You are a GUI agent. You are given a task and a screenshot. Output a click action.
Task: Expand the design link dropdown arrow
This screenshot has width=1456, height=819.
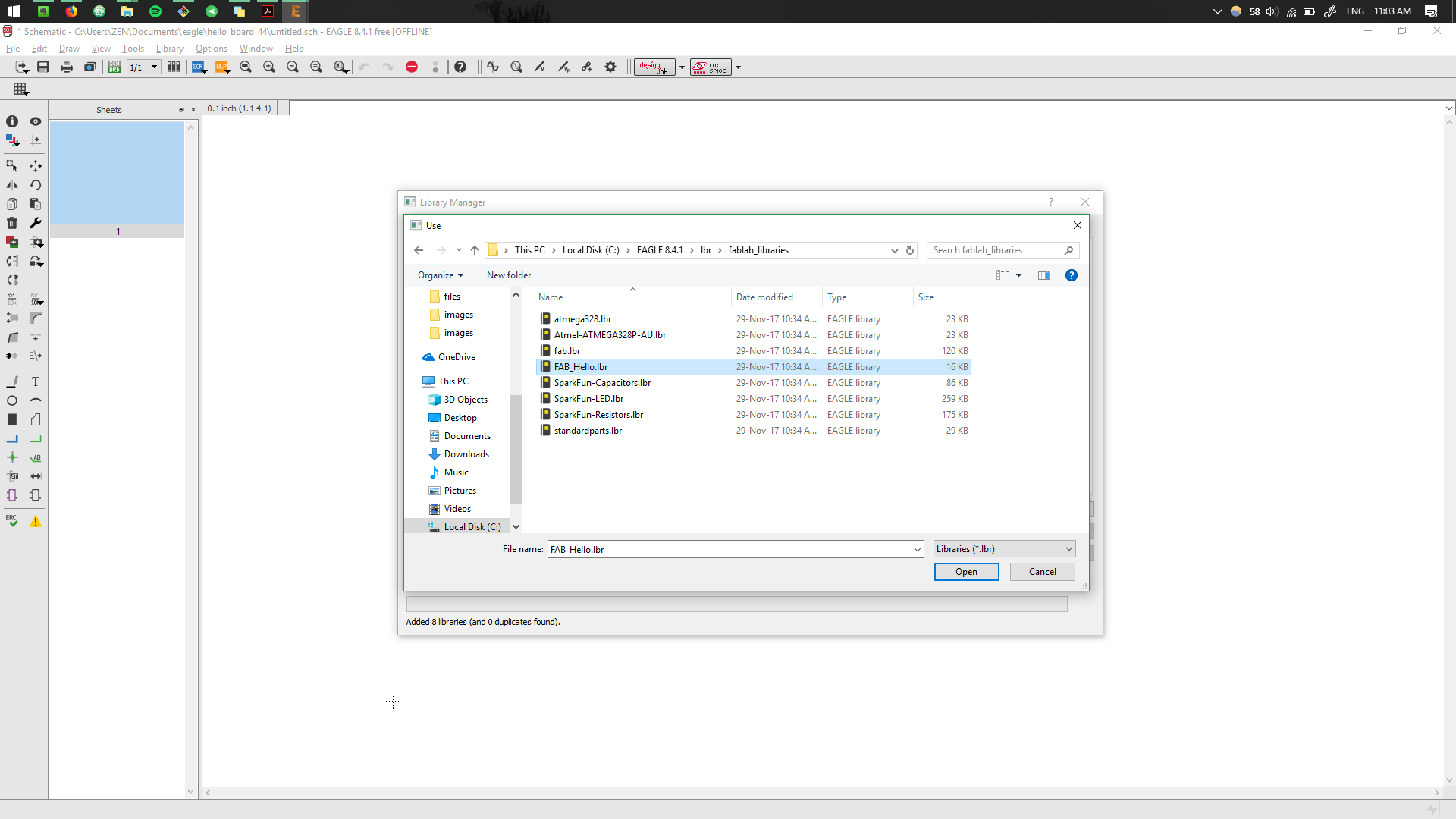pyautogui.click(x=682, y=67)
